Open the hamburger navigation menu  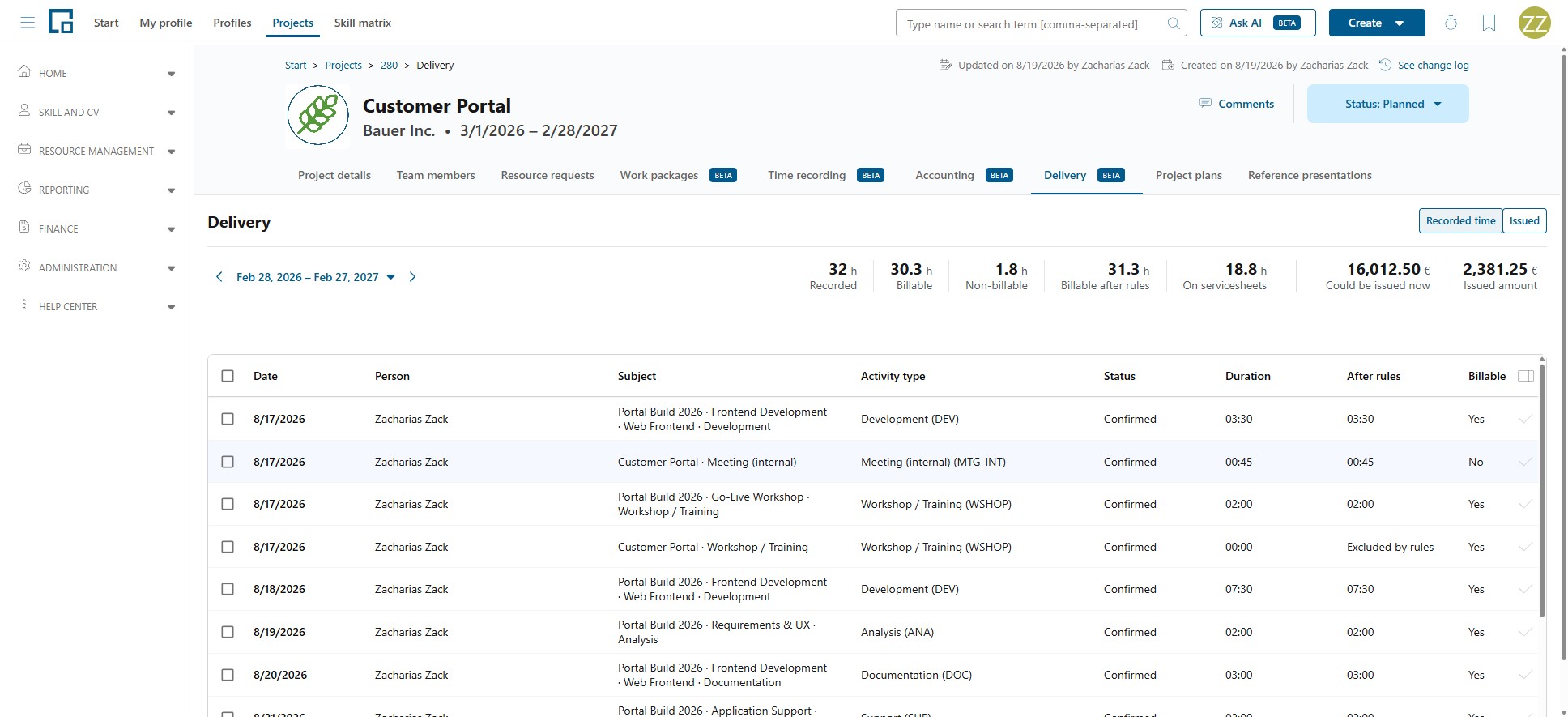pos(28,23)
